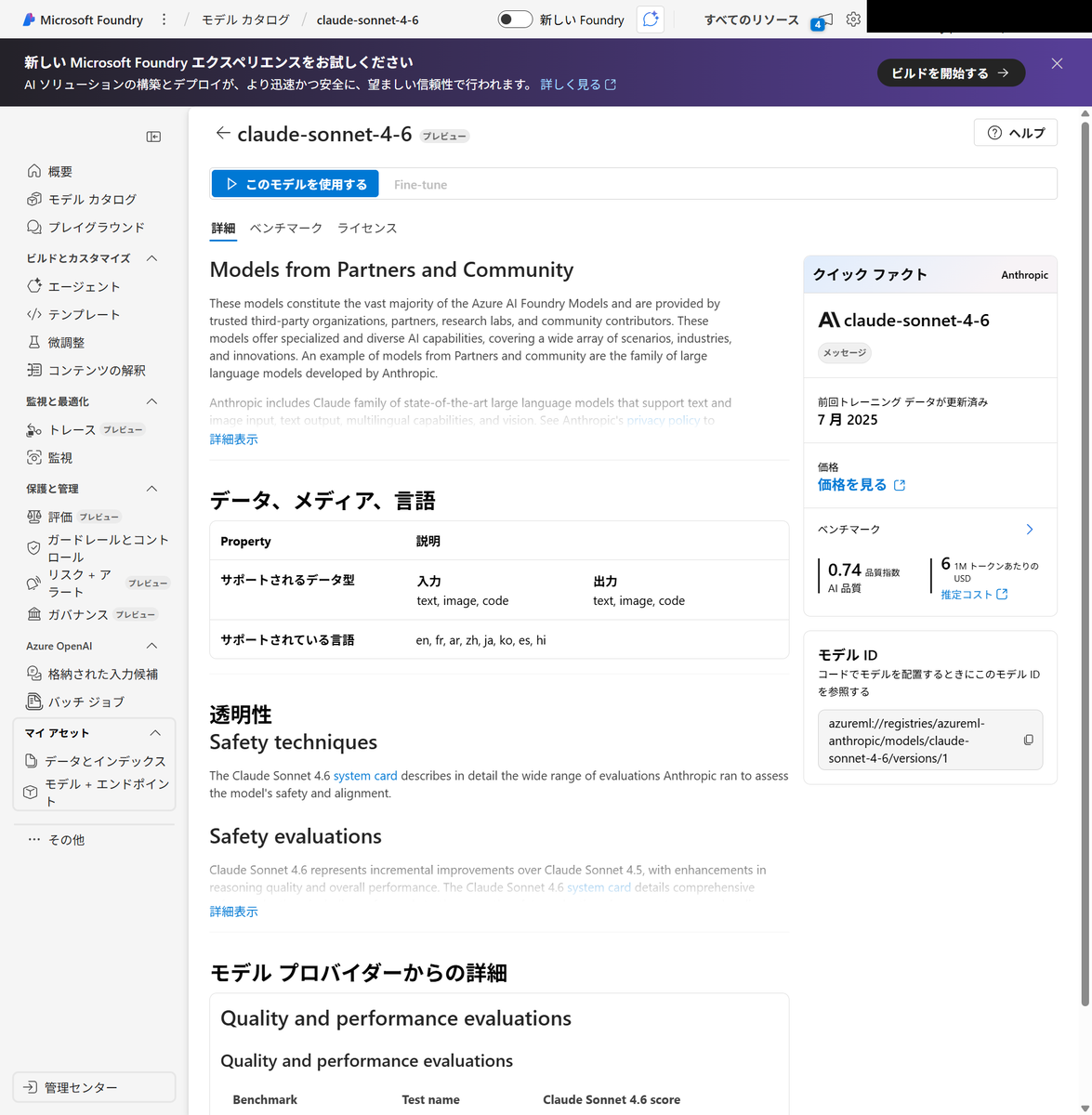Viewport: 1092px width, 1115px height.
Task: Dismiss the new Foundry experience banner
Action: point(1057,63)
